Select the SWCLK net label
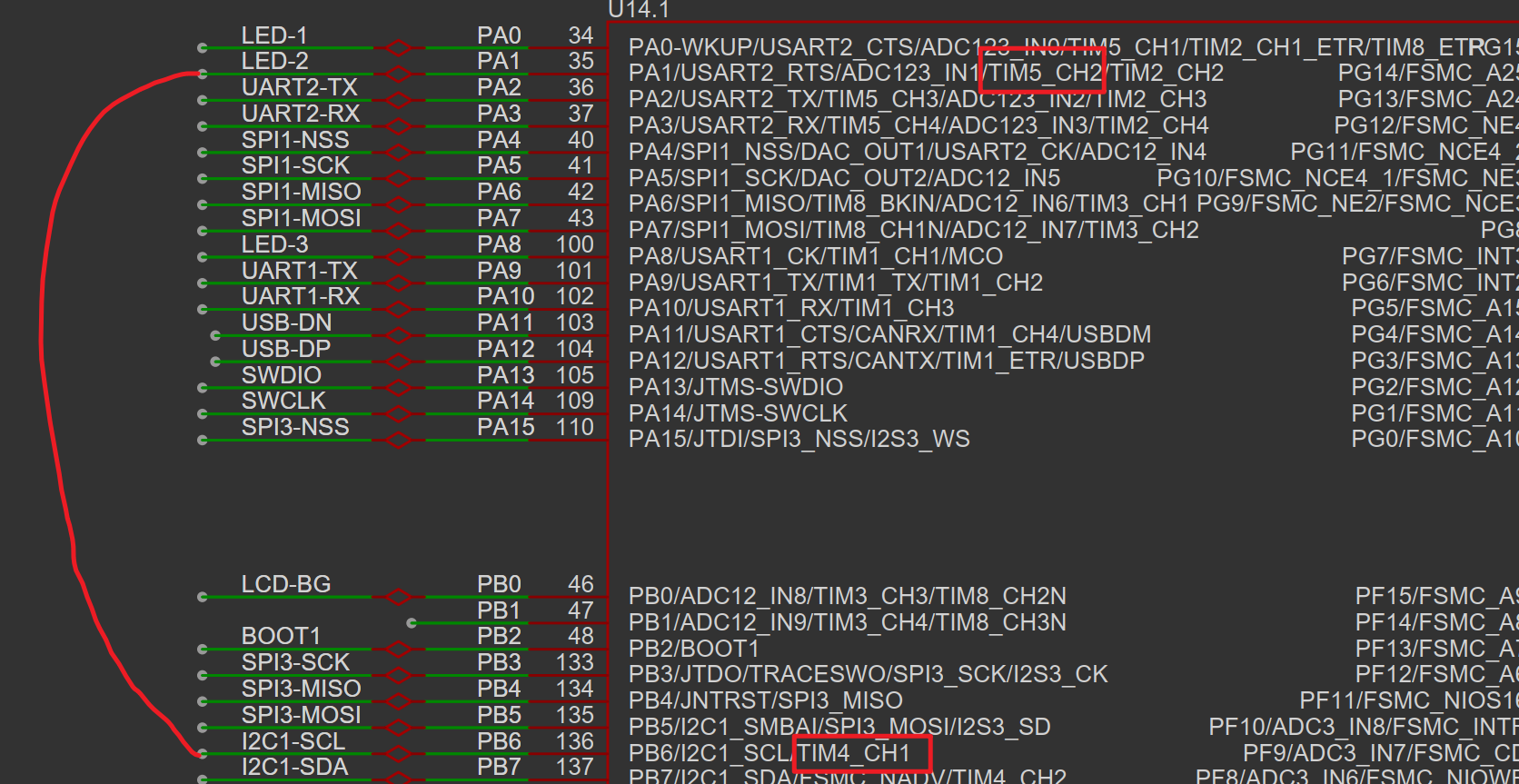Image resolution: width=1519 pixels, height=784 pixels. point(283,401)
